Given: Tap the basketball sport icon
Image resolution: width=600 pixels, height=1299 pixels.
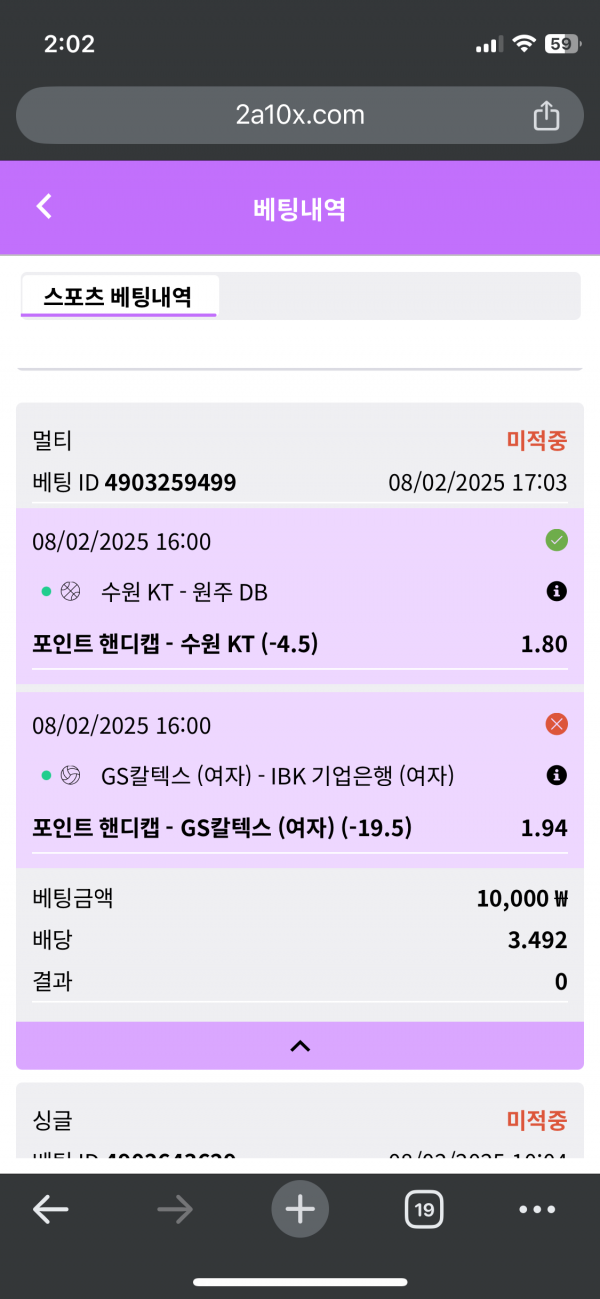Looking at the screenshot, I should [x=70, y=592].
